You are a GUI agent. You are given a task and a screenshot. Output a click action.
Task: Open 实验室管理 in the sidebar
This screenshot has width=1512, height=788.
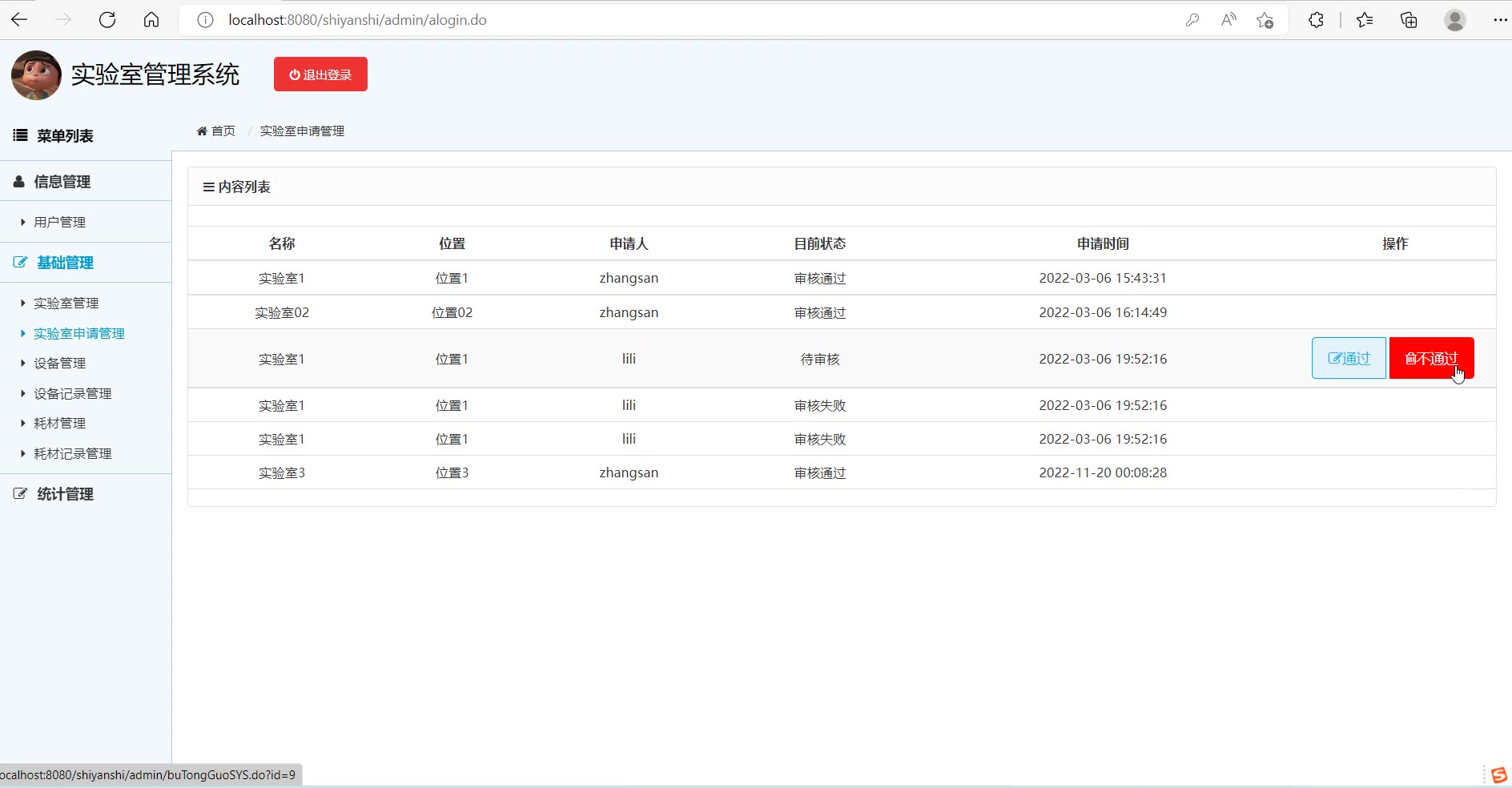(x=66, y=303)
